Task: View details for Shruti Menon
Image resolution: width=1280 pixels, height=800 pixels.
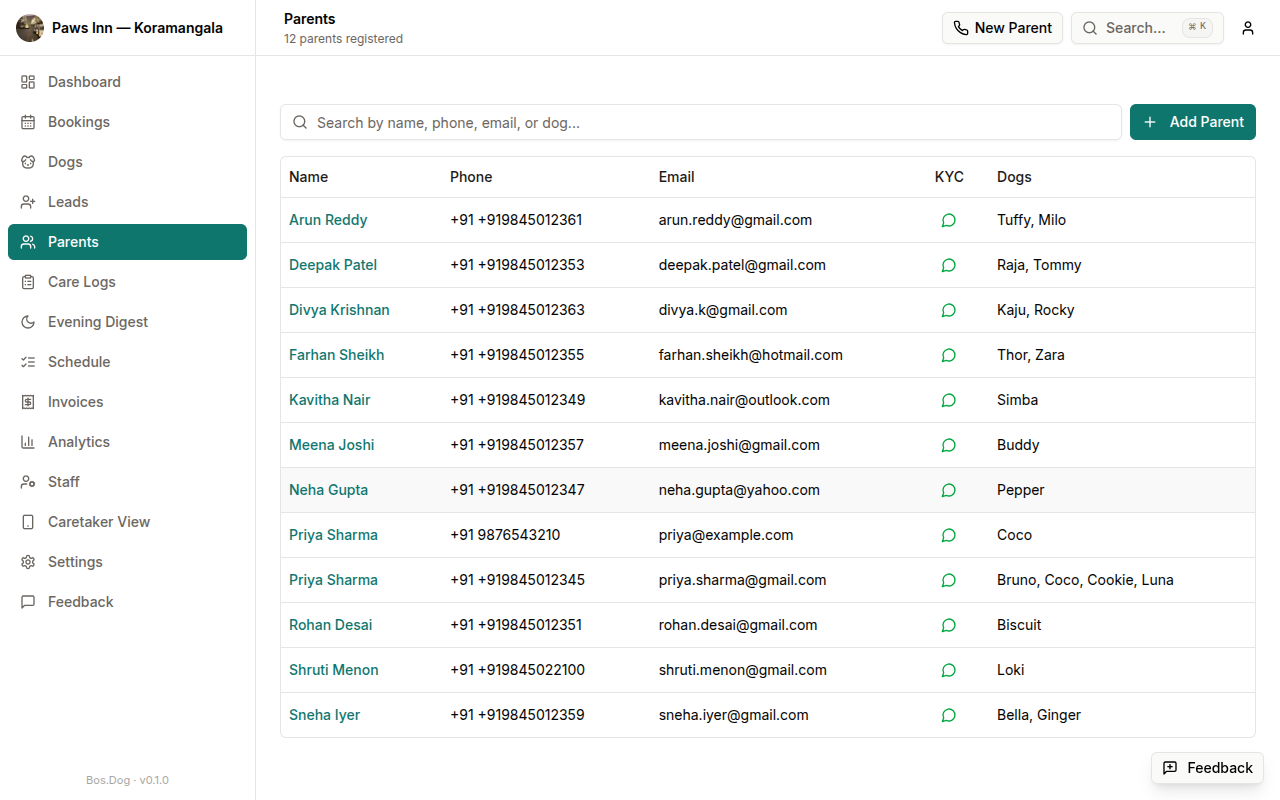Action: tap(333, 669)
